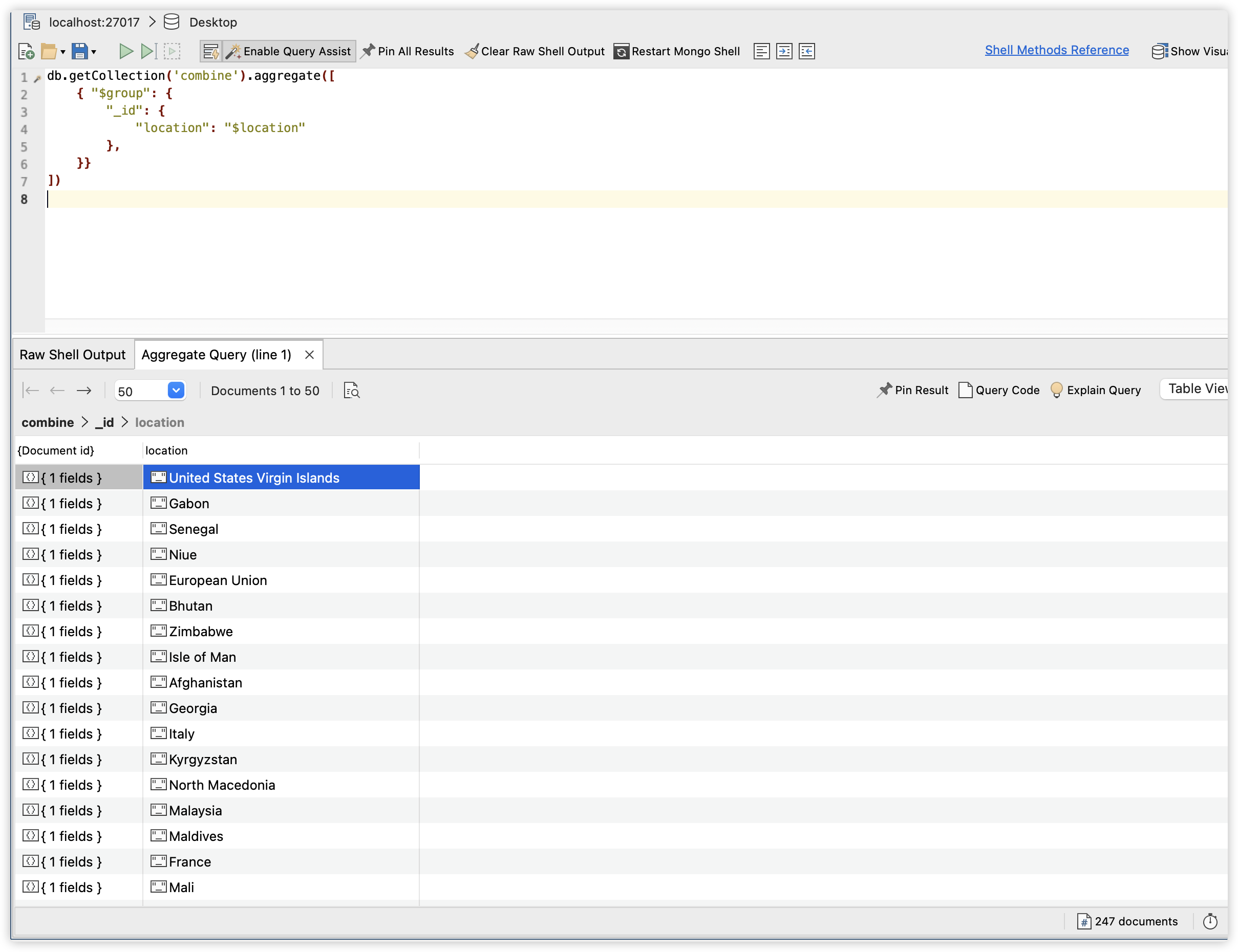Run the entire script with play icon

[x=126, y=52]
